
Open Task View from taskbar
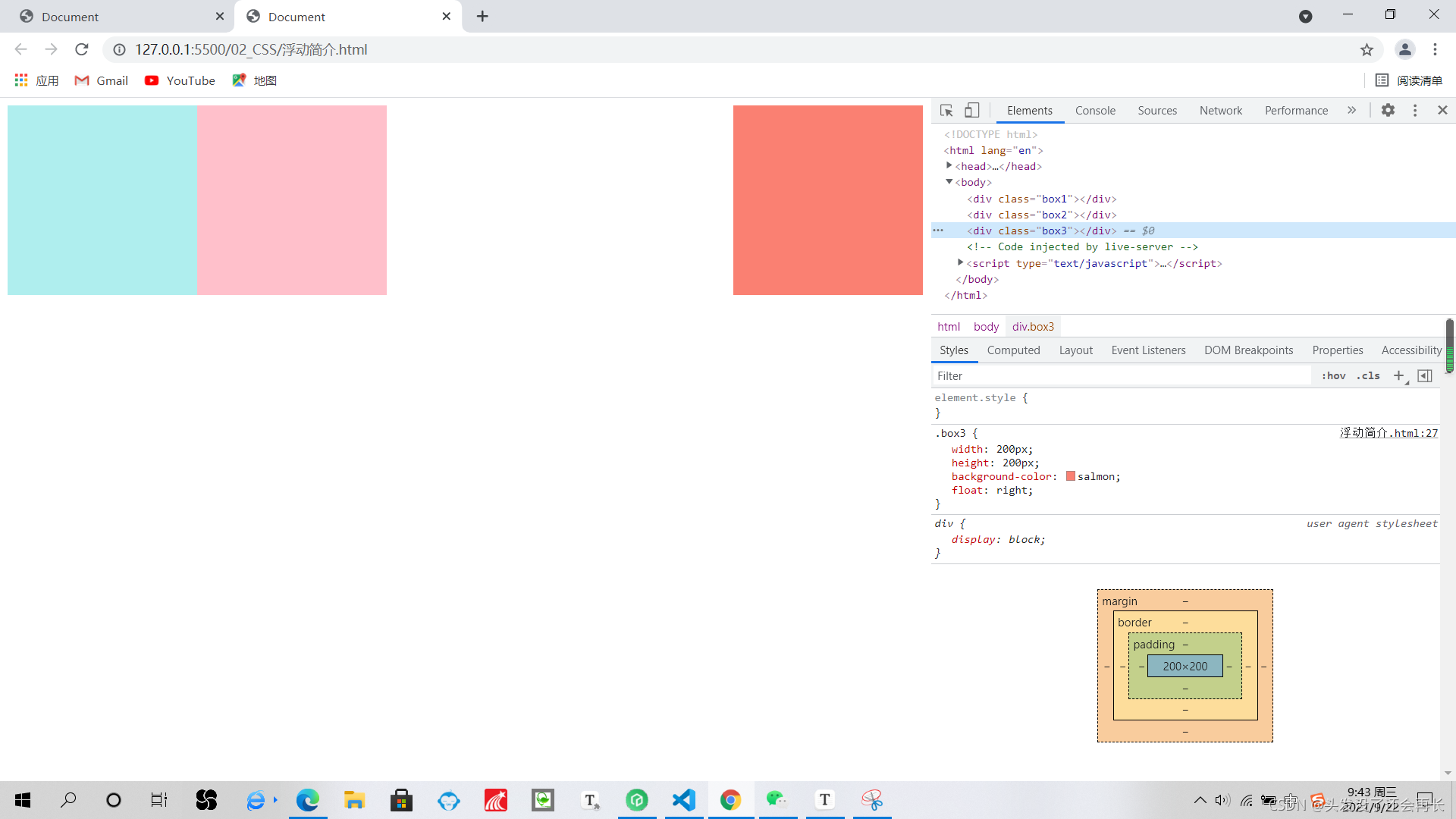coord(159,800)
